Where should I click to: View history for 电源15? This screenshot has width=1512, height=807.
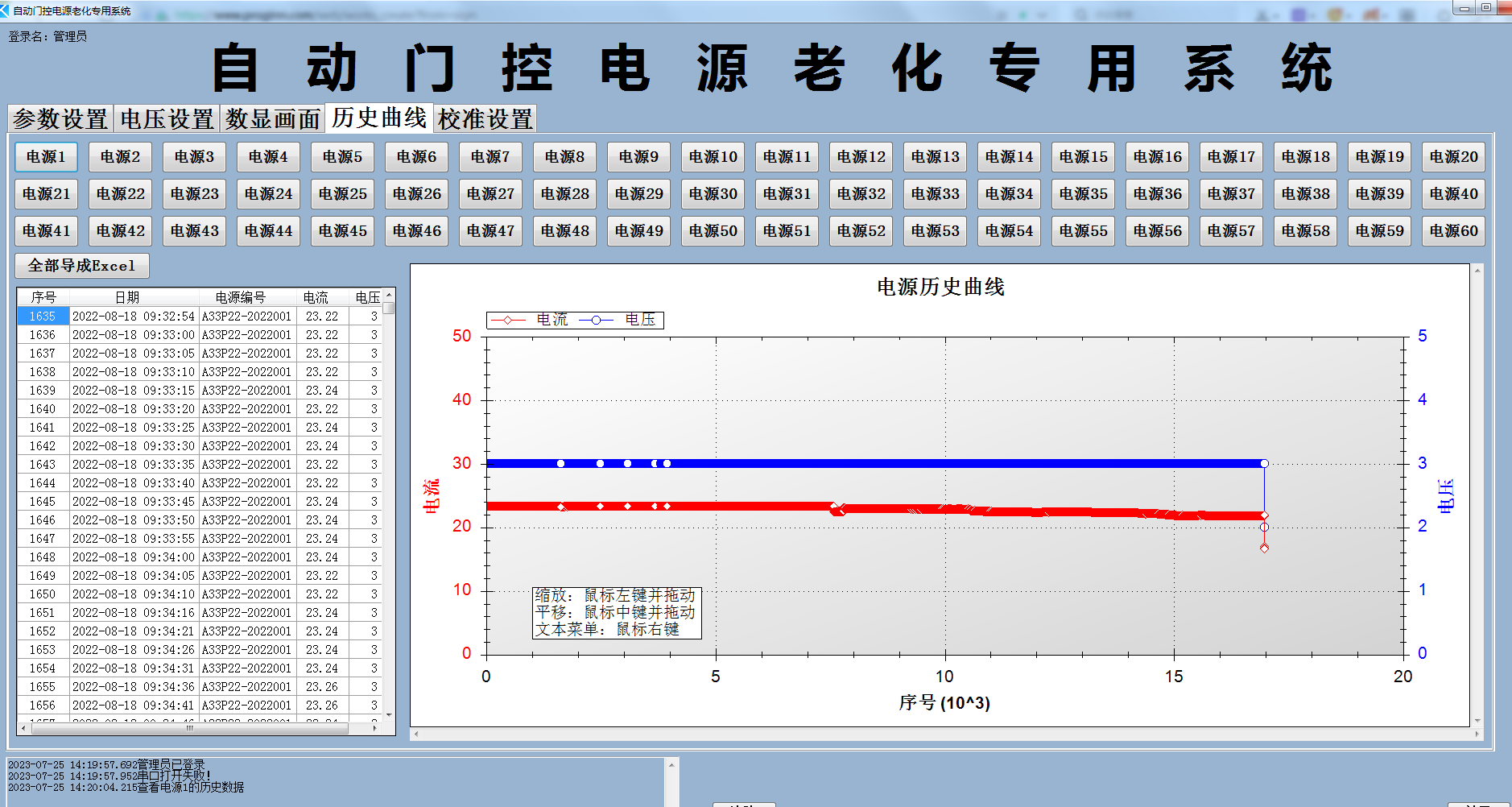pos(1083,157)
